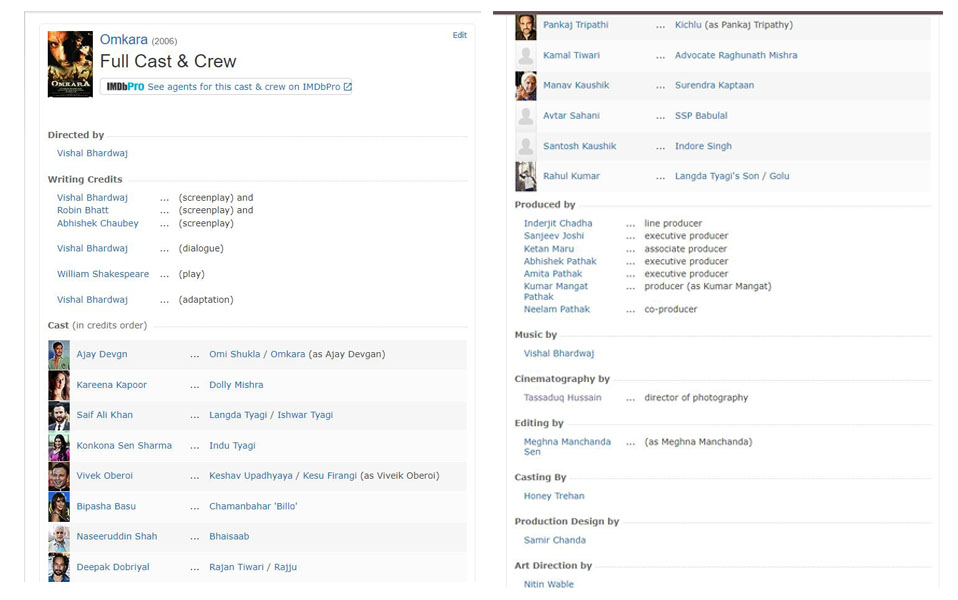Open Ajay Devgn's cast photo
958x600 pixels.
click(x=59, y=354)
